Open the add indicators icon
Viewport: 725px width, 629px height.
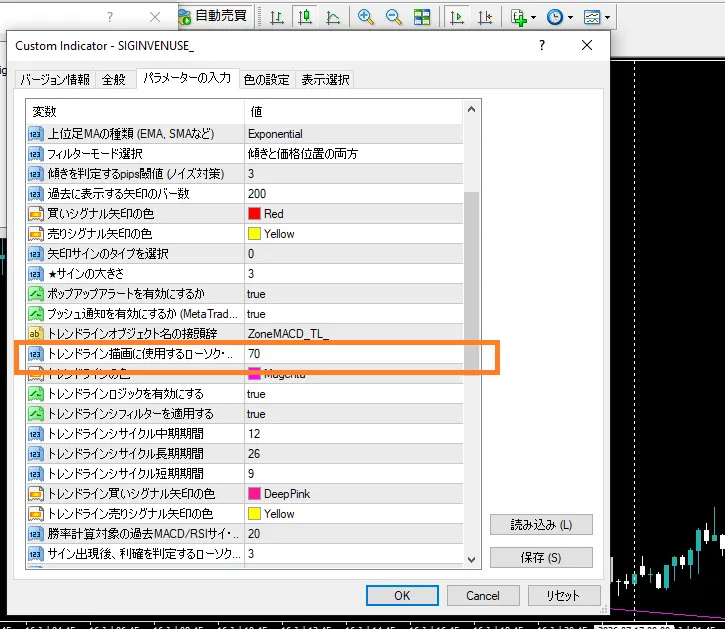[519, 17]
